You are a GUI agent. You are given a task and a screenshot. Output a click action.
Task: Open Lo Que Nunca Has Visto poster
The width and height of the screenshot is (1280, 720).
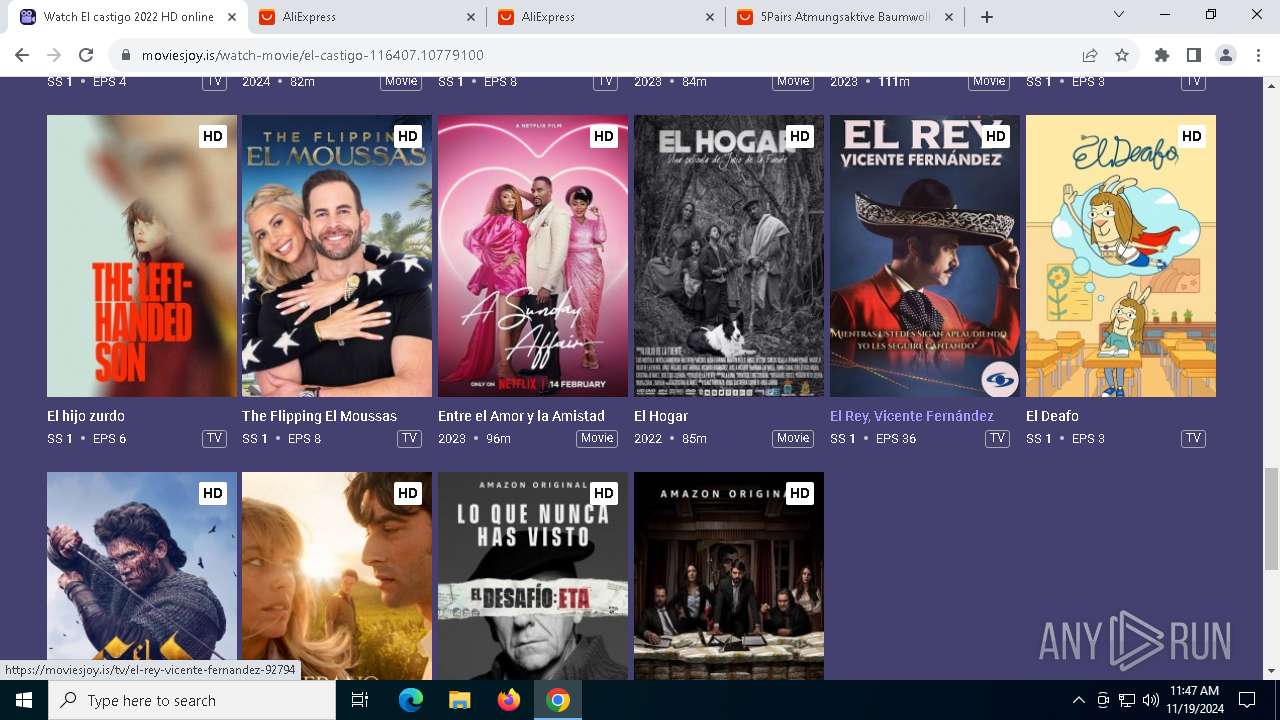point(533,576)
